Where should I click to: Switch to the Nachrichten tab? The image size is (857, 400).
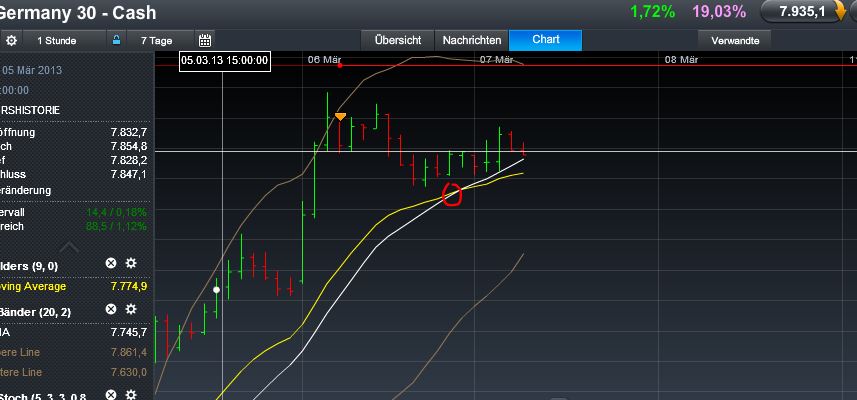472,40
